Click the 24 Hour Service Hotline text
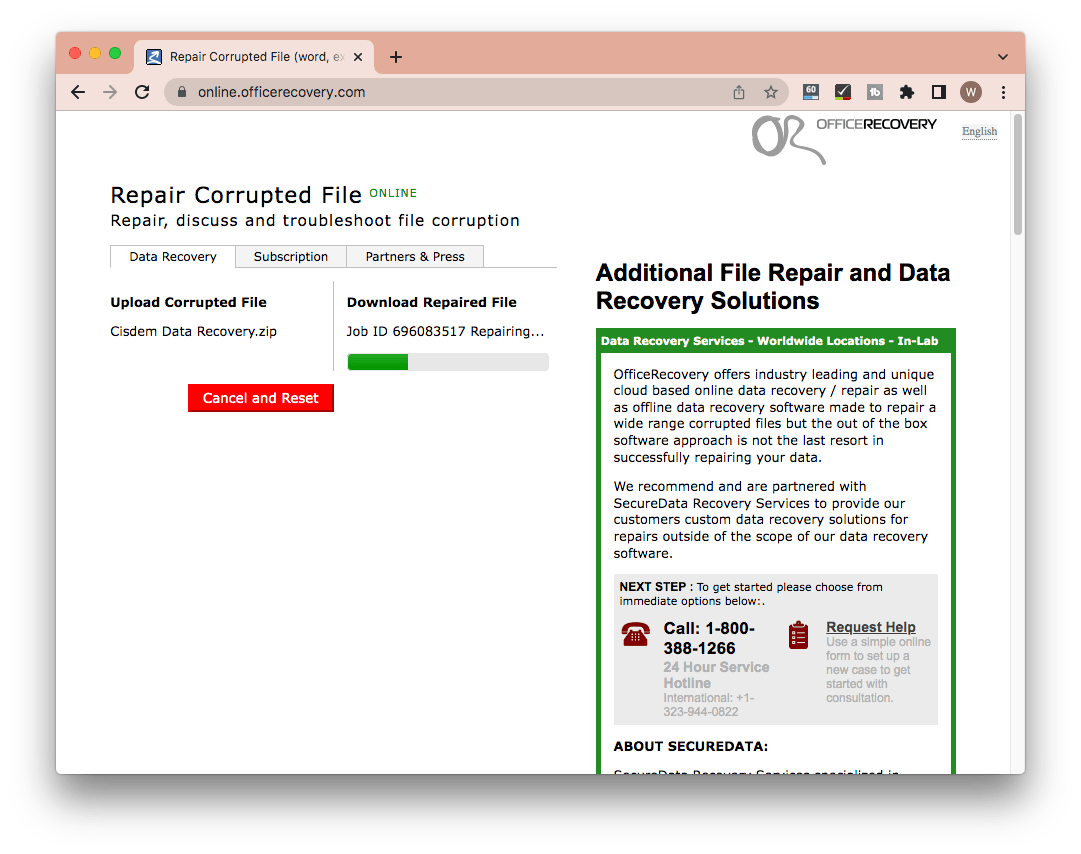The width and height of the screenshot is (1081, 854). point(716,675)
